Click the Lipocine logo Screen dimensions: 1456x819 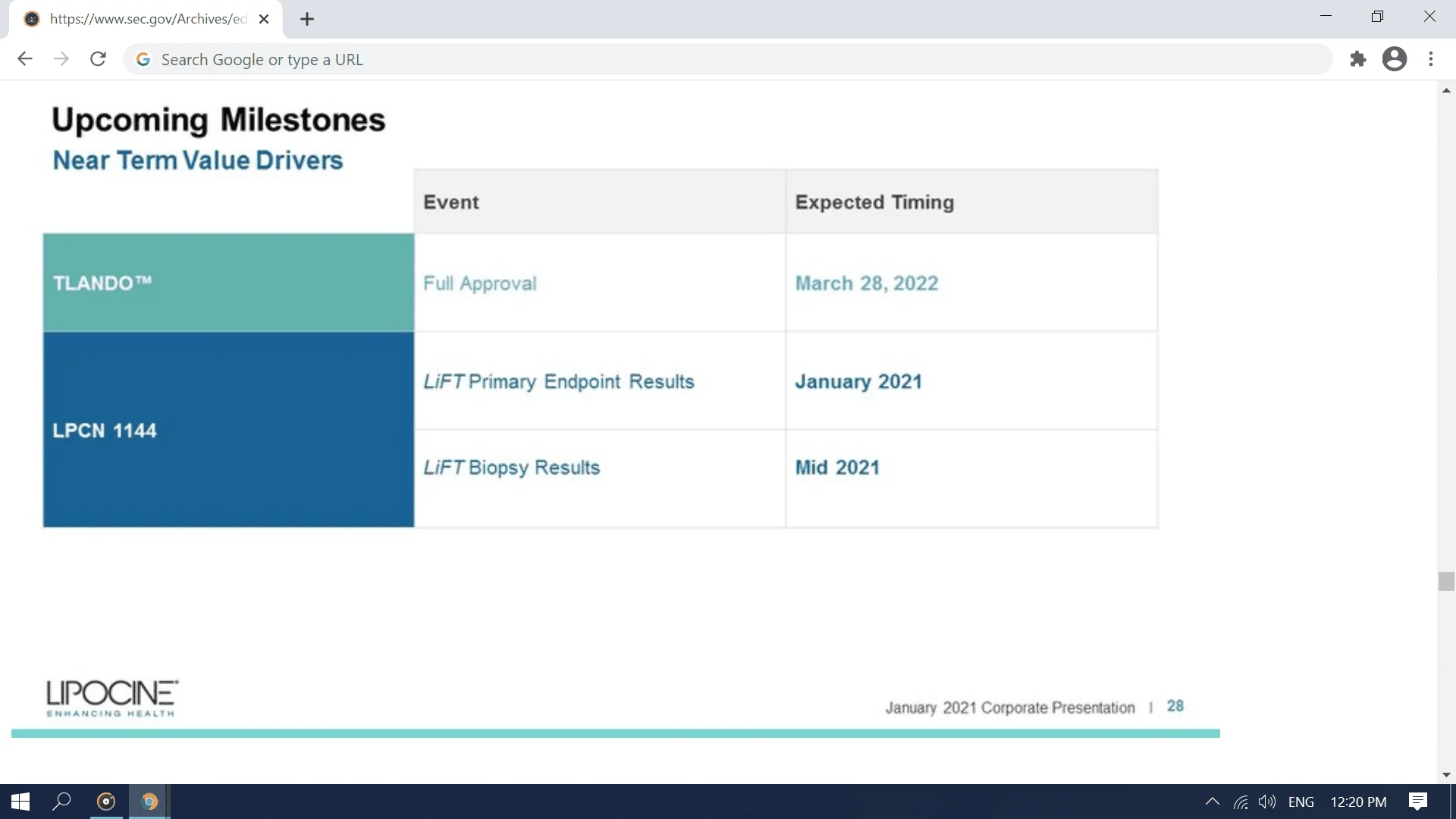[x=112, y=698]
